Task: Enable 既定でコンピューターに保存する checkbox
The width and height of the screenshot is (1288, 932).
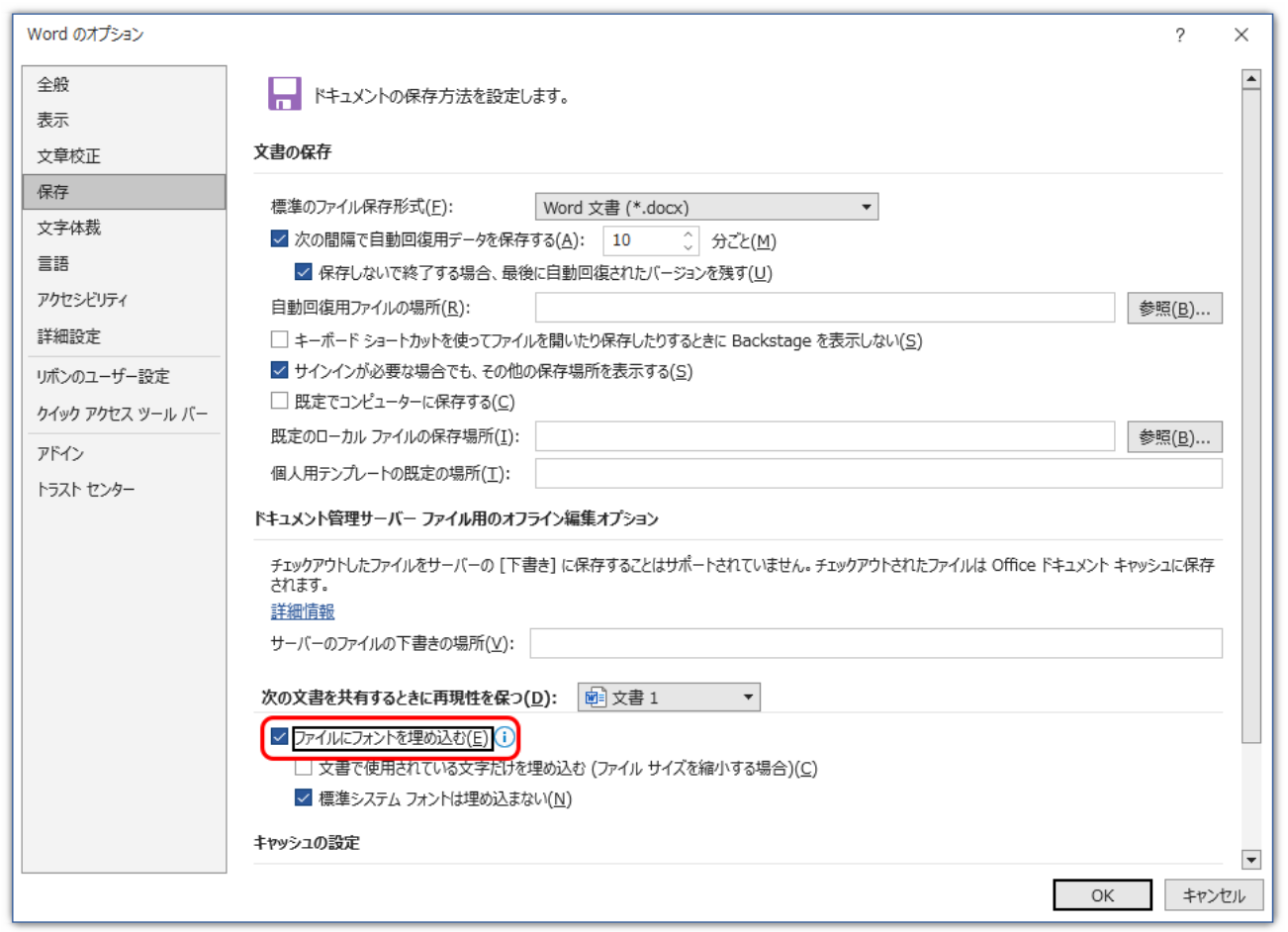Action: (279, 402)
